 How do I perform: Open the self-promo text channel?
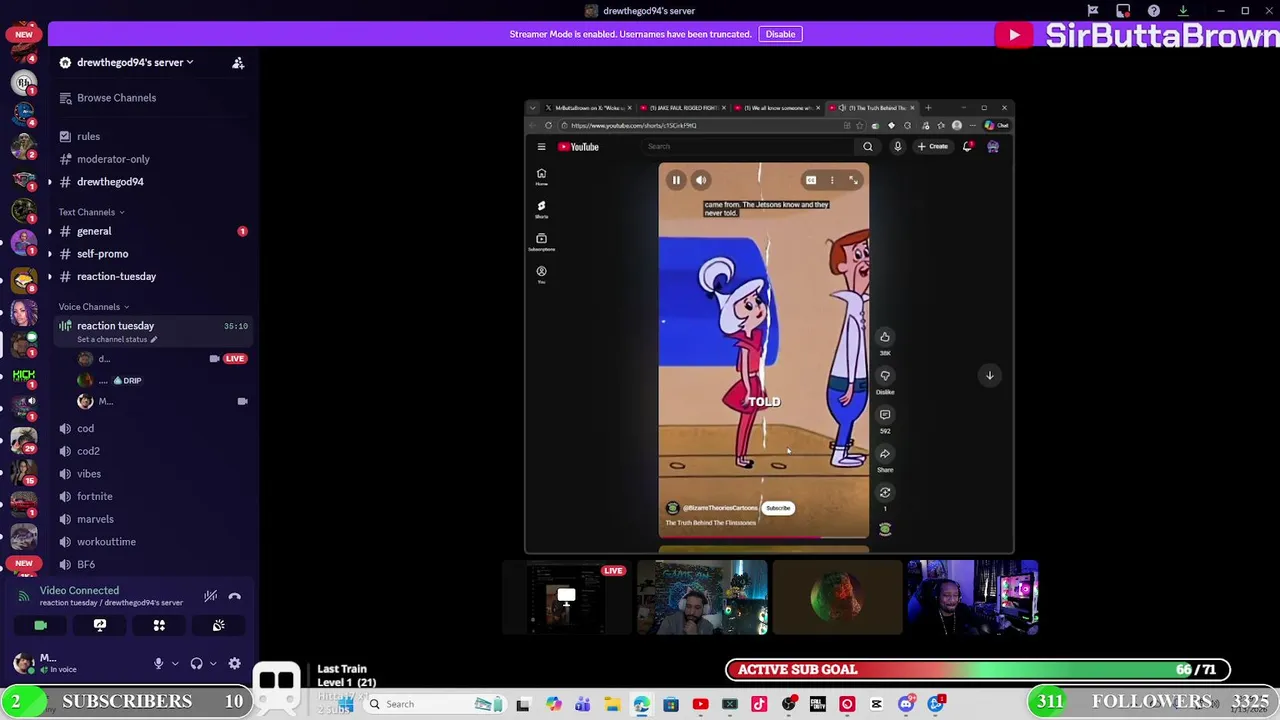click(x=102, y=254)
